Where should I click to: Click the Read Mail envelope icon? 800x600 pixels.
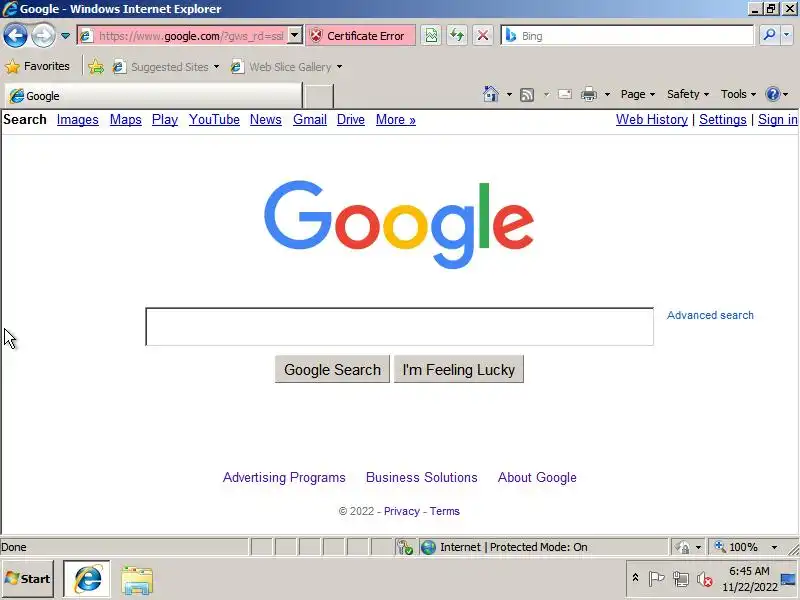(564, 94)
